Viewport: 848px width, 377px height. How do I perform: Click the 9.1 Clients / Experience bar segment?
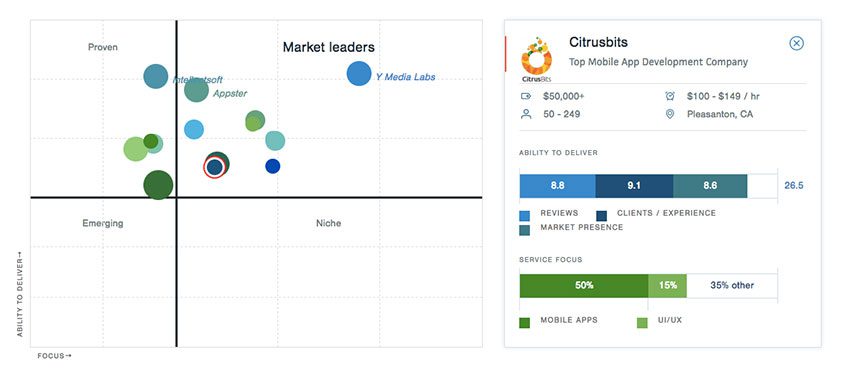pyautogui.click(x=634, y=186)
